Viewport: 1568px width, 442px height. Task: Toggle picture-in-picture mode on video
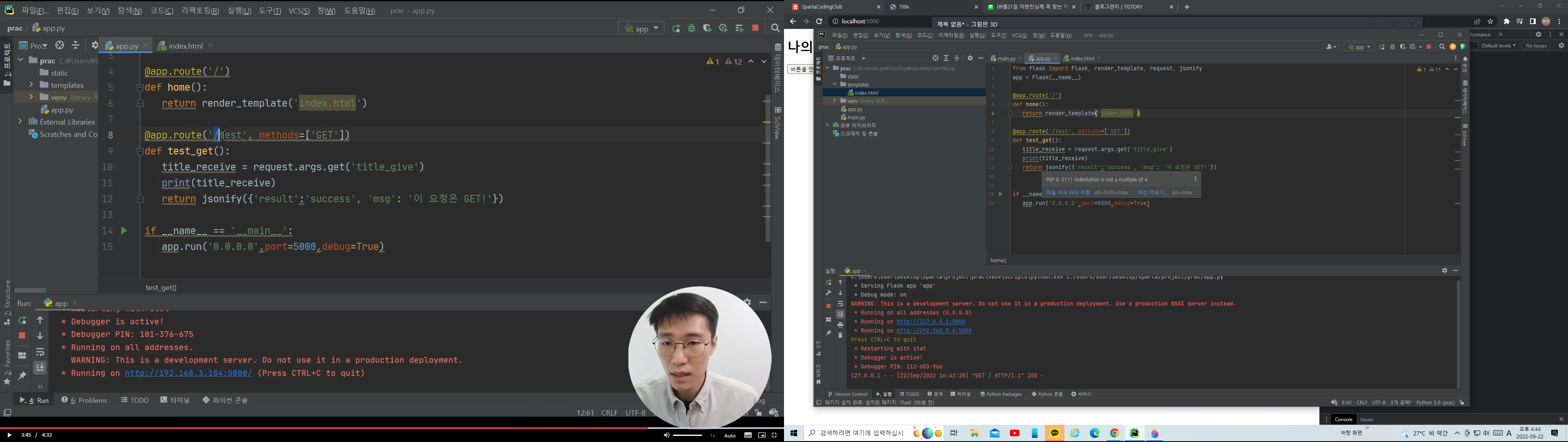(762, 435)
